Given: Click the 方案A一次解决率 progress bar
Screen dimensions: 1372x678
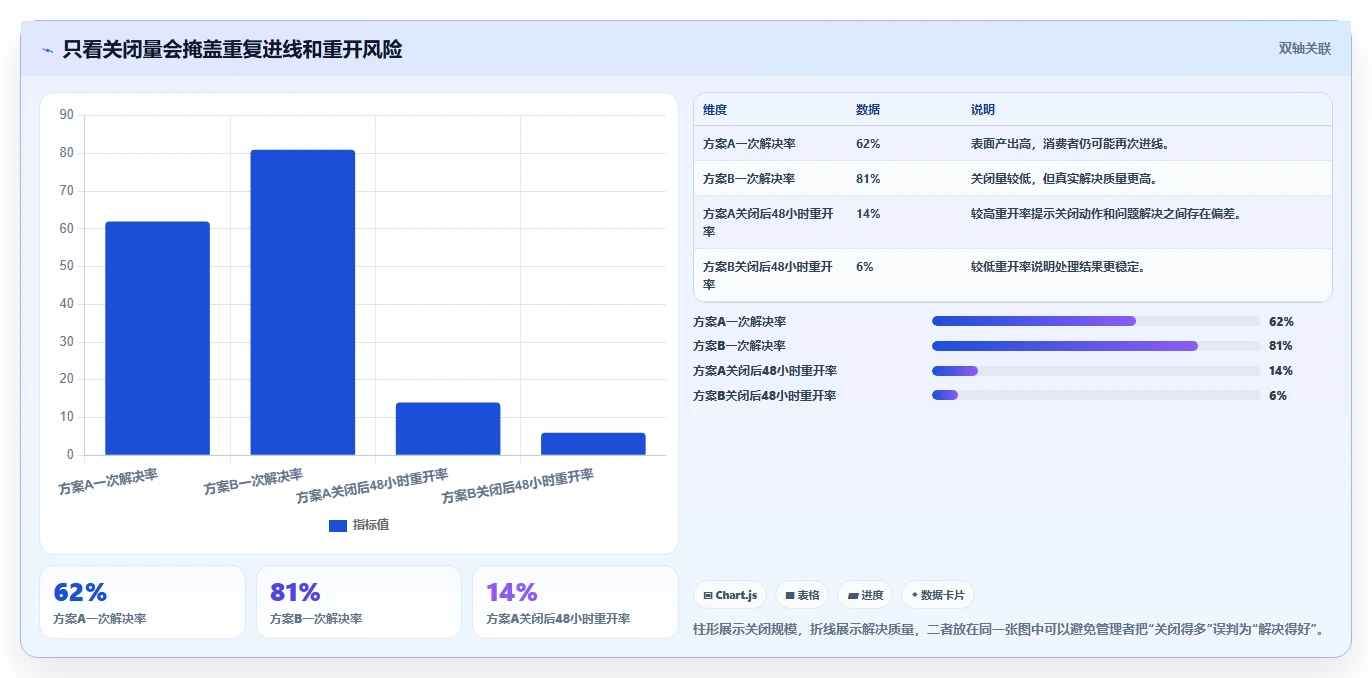Looking at the screenshot, I should [x=1096, y=321].
